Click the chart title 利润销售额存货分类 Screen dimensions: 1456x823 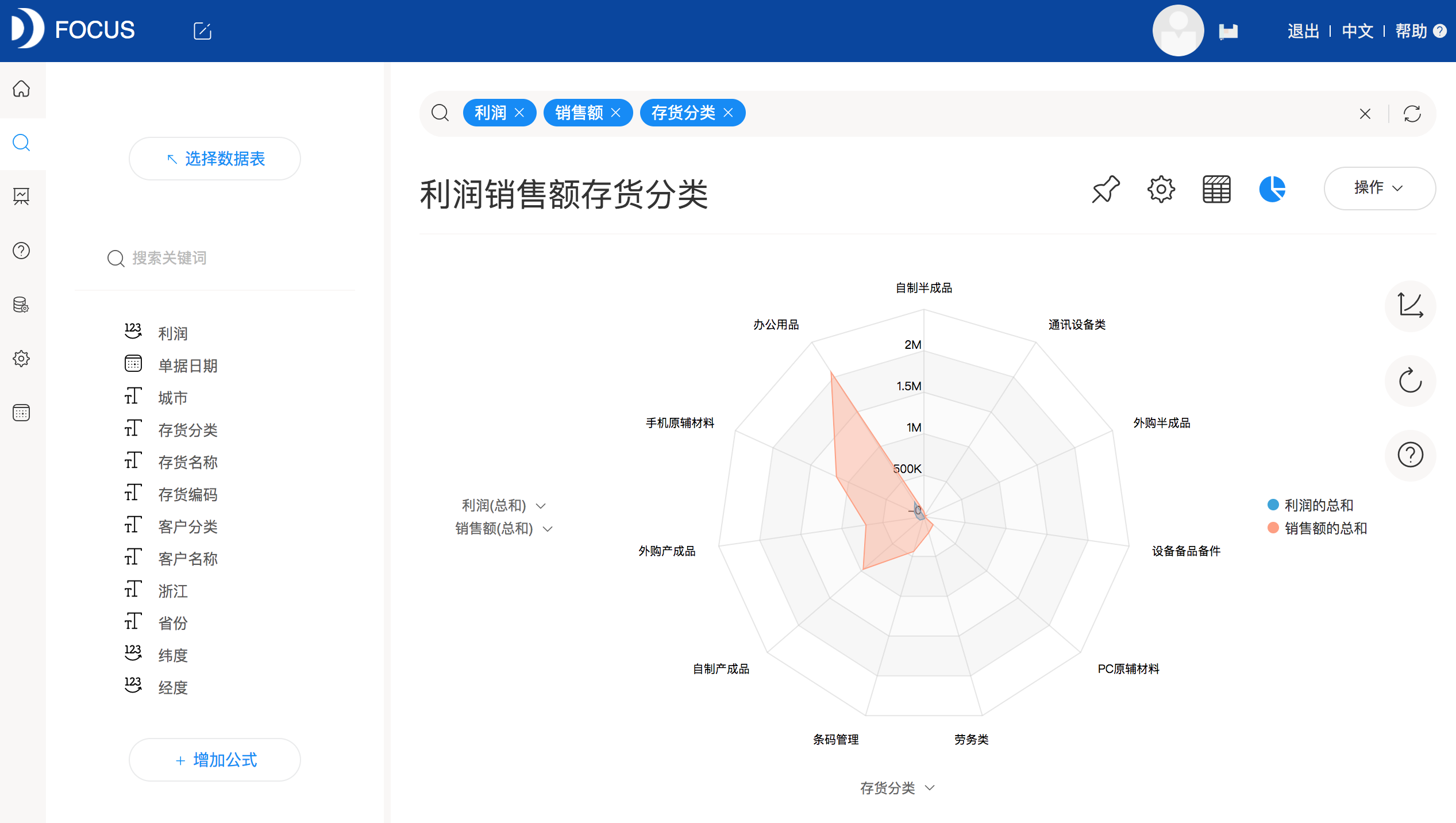(564, 194)
